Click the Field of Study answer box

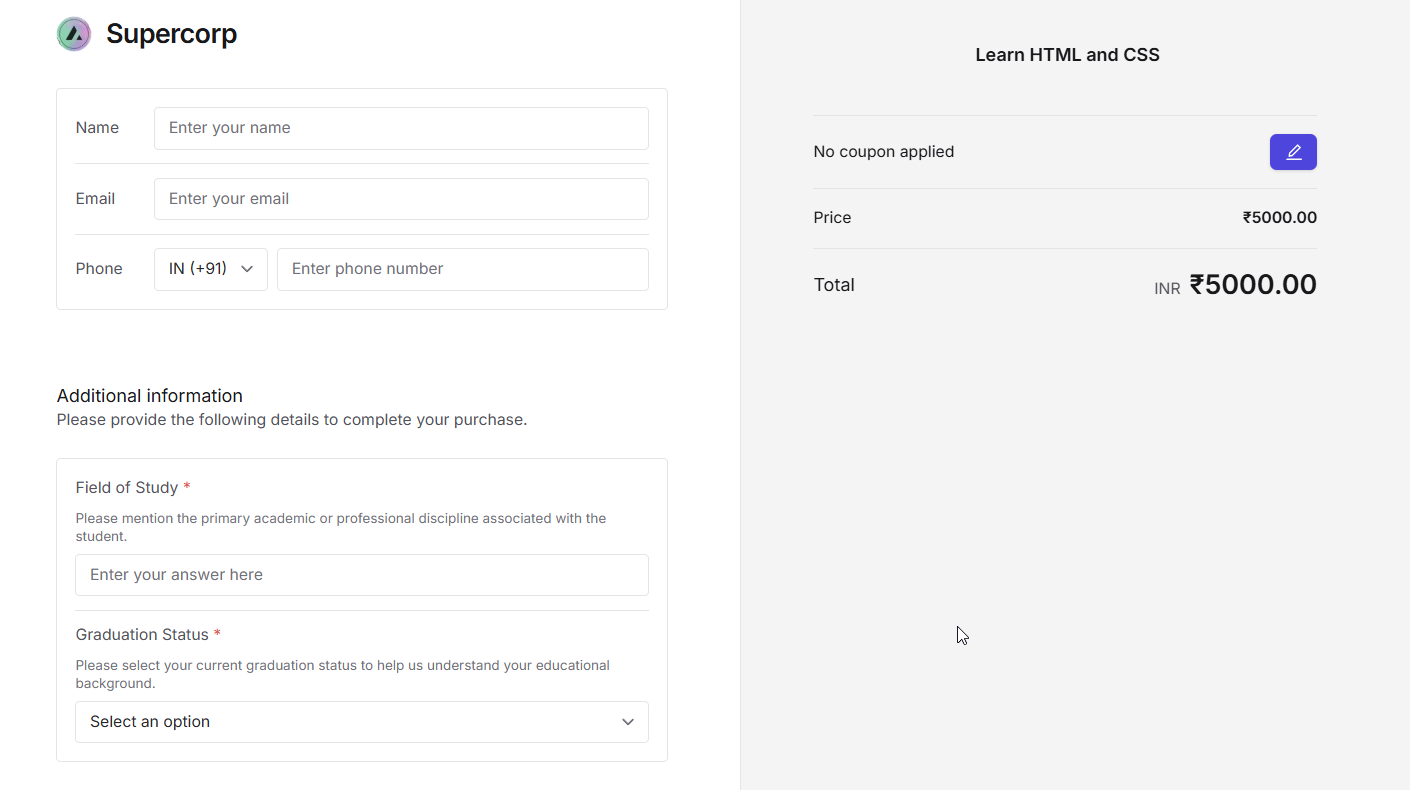[361, 575]
